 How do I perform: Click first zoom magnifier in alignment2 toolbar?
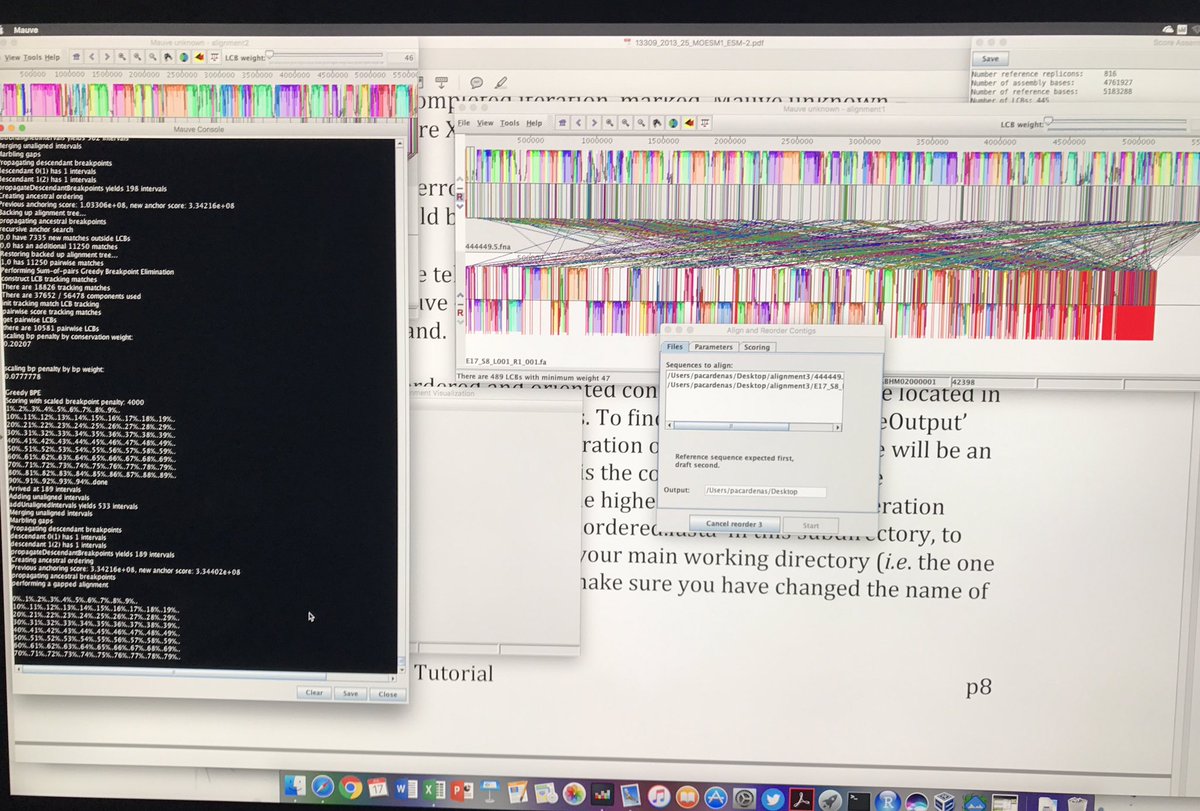(122, 57)
